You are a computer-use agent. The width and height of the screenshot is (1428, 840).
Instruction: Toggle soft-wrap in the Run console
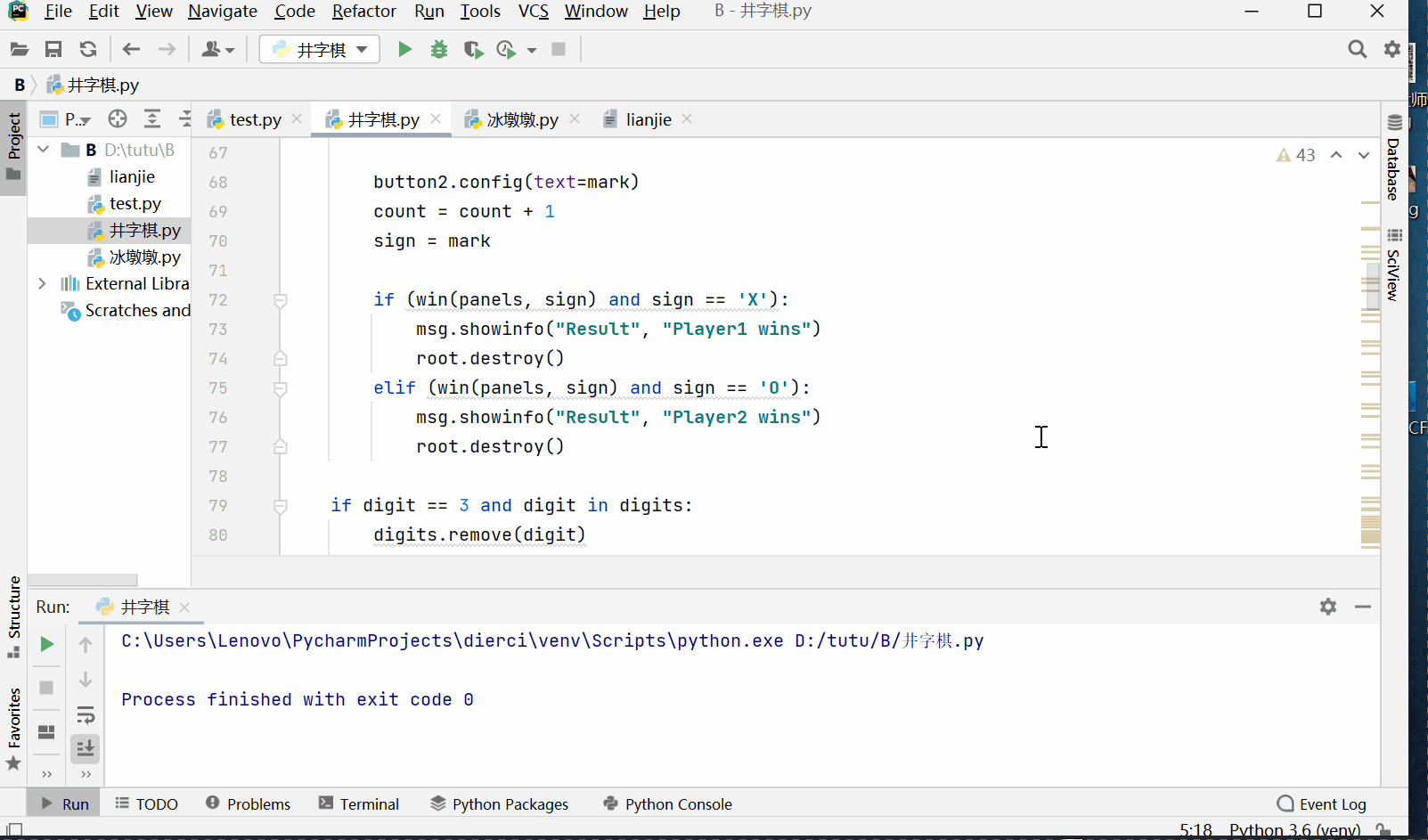tap(86, 714)
